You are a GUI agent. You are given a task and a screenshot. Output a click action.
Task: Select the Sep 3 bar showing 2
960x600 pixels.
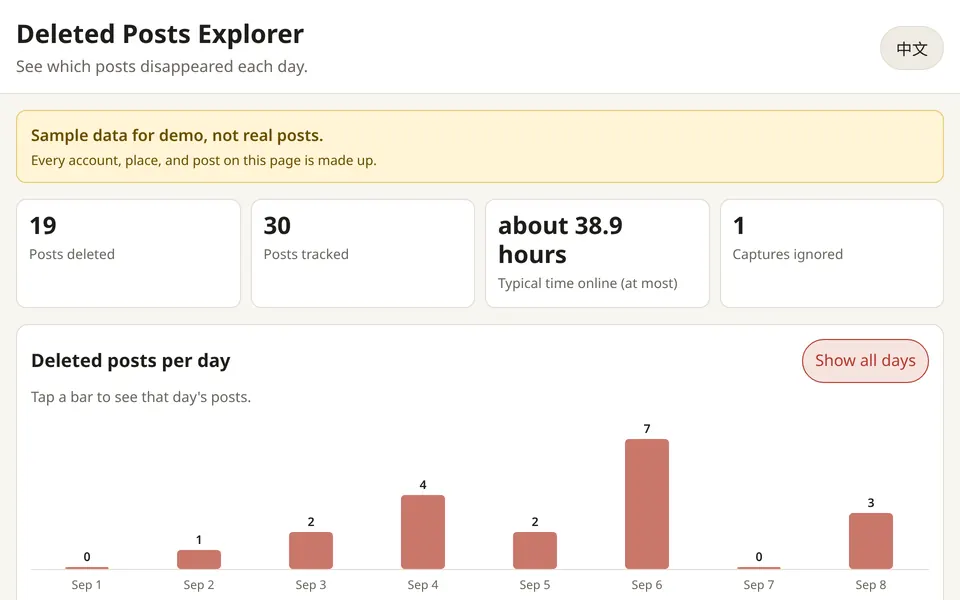tap(311, 550)
